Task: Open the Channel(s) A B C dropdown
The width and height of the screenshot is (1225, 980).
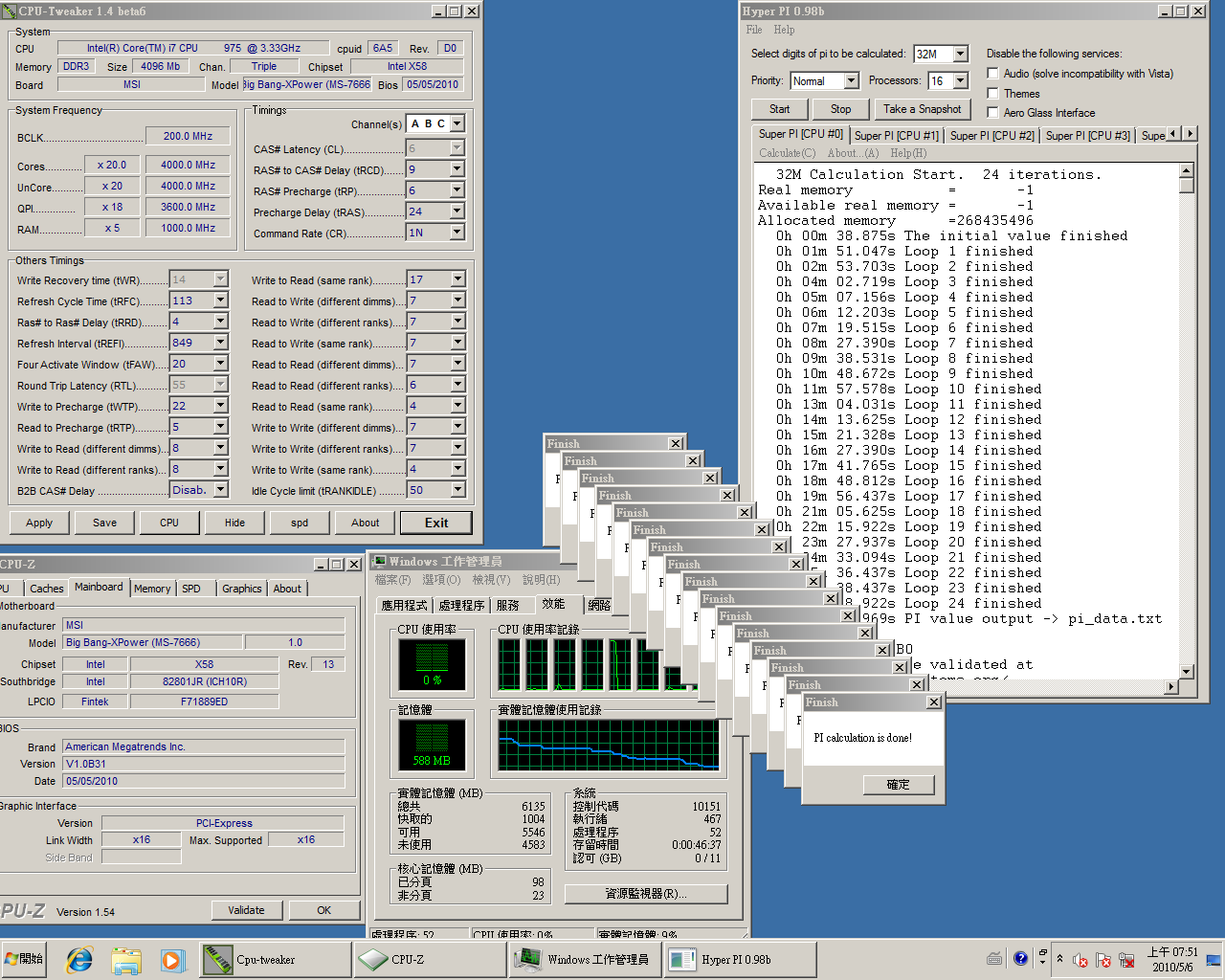Action: click(x=457, y=123)
